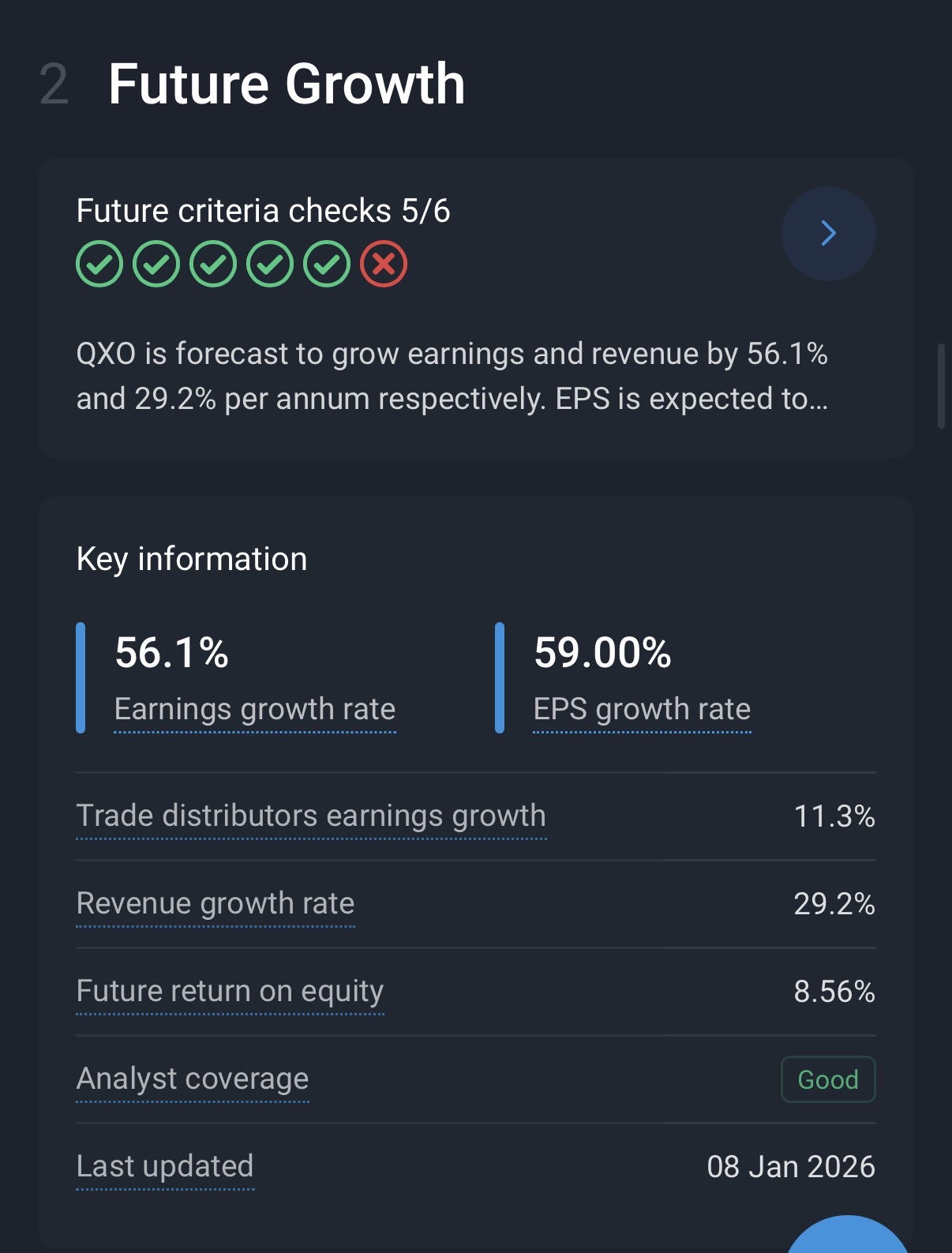Click the first green check icon
Screen dimensions: 952x1253
[x=99, y=264]
